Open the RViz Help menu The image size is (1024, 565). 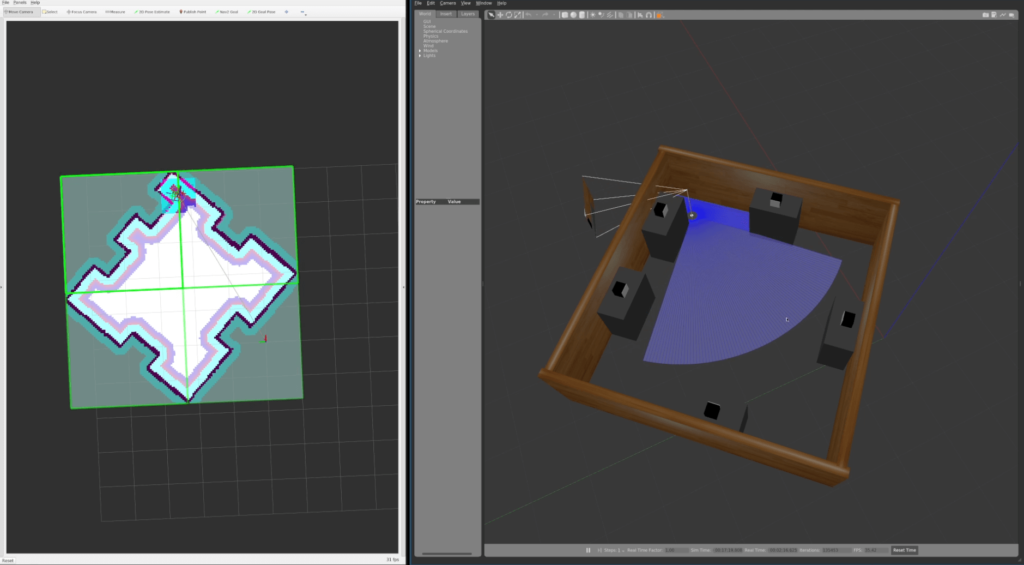click(35, 3)
